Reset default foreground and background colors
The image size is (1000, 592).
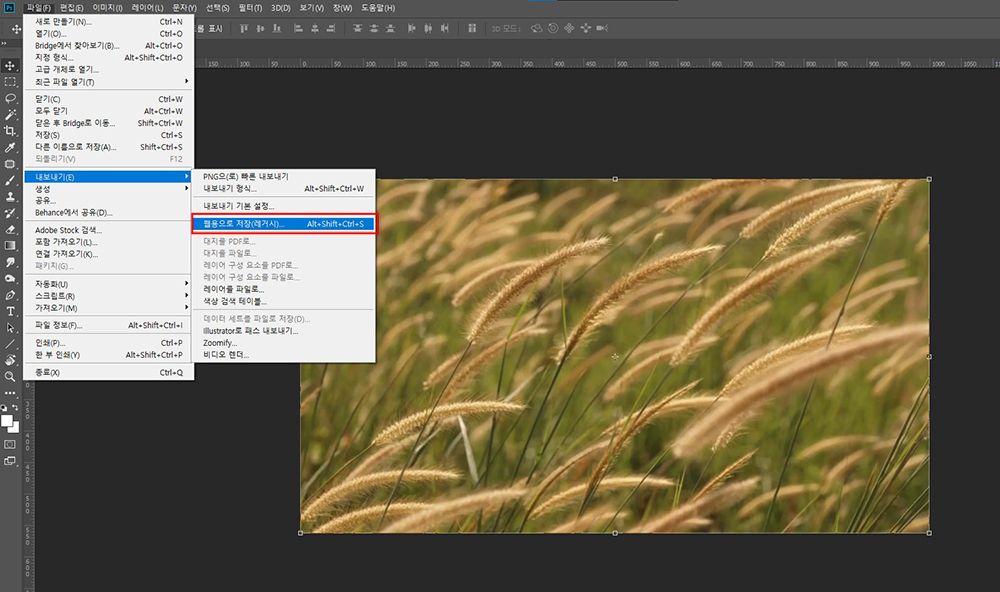click(x=4, y=407)
